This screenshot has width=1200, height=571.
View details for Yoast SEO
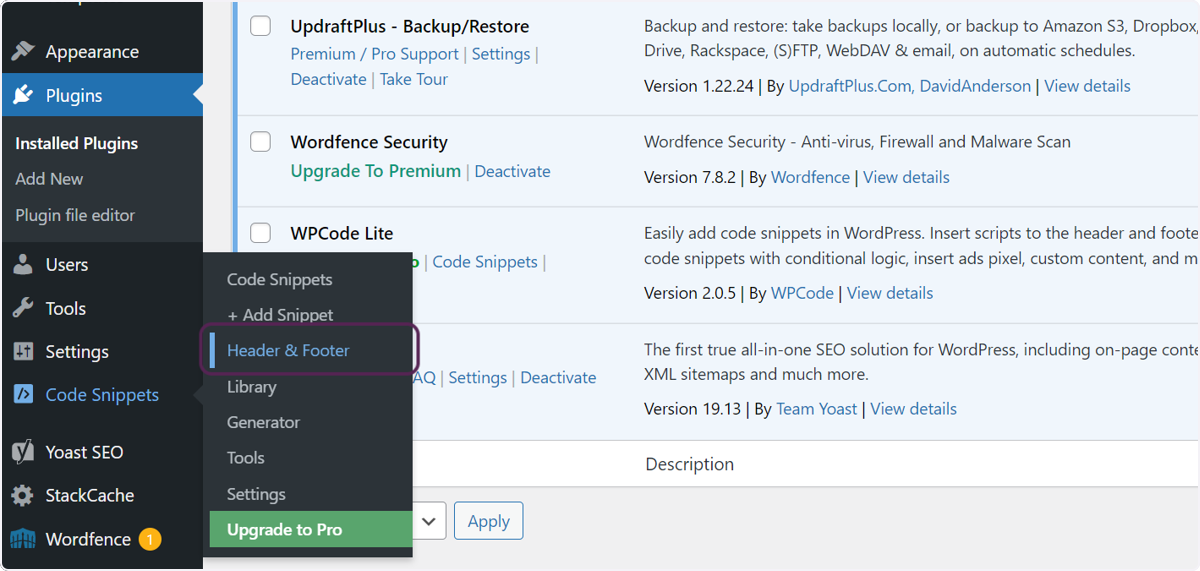tap(914, 409)
